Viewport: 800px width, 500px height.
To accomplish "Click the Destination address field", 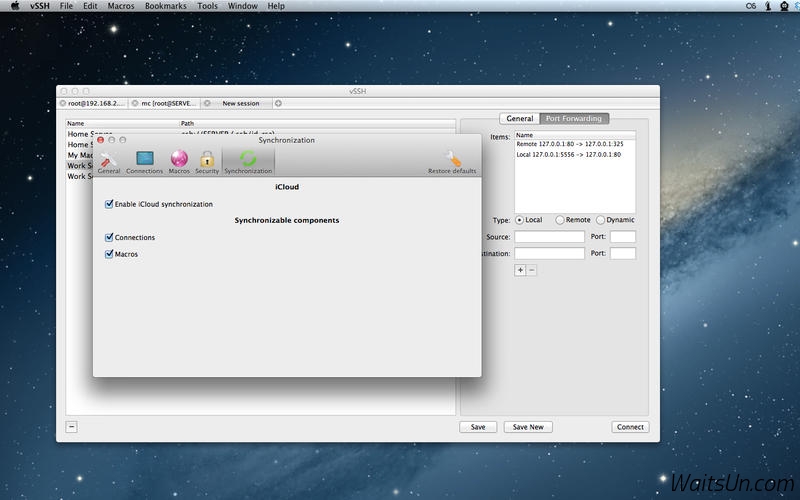I will [x=549, y=254].
